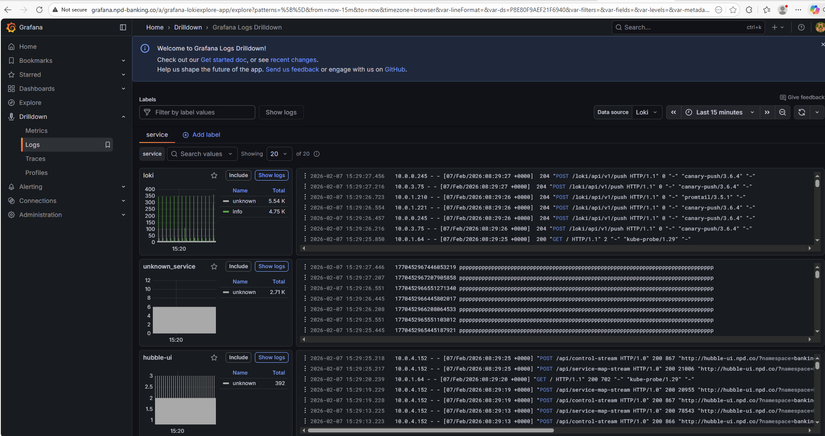Refresh the logs with the refresh icon
The height and width of the screenshot is (436, 825).
click(801, 113)
